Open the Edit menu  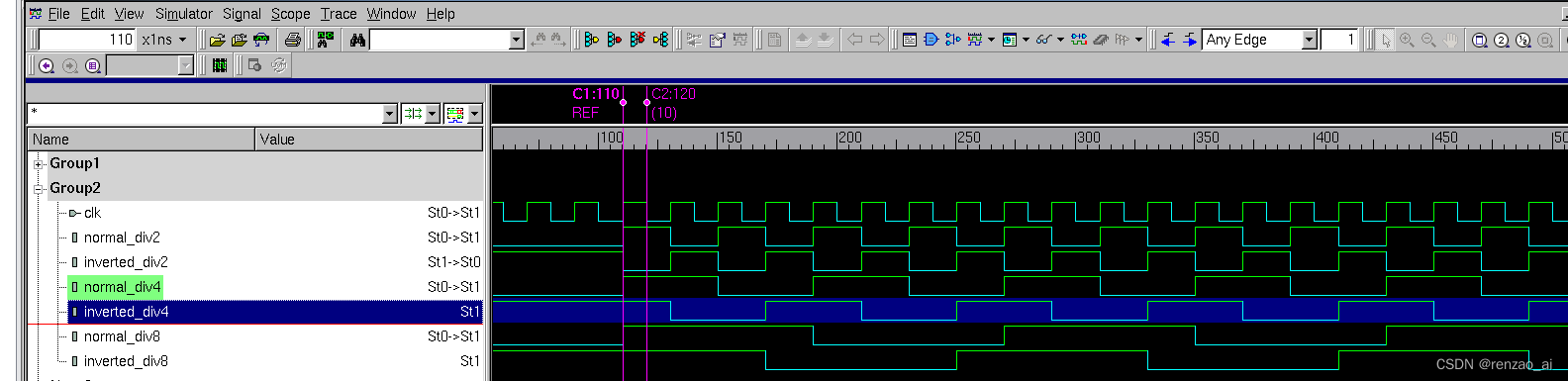[x=93, y=14]
